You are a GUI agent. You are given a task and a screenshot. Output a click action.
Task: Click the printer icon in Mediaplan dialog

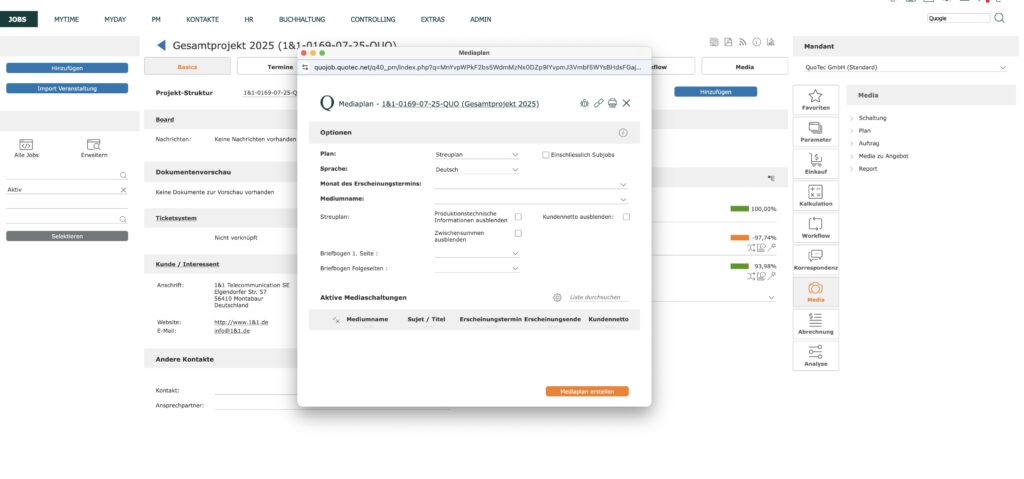(612, 103)
